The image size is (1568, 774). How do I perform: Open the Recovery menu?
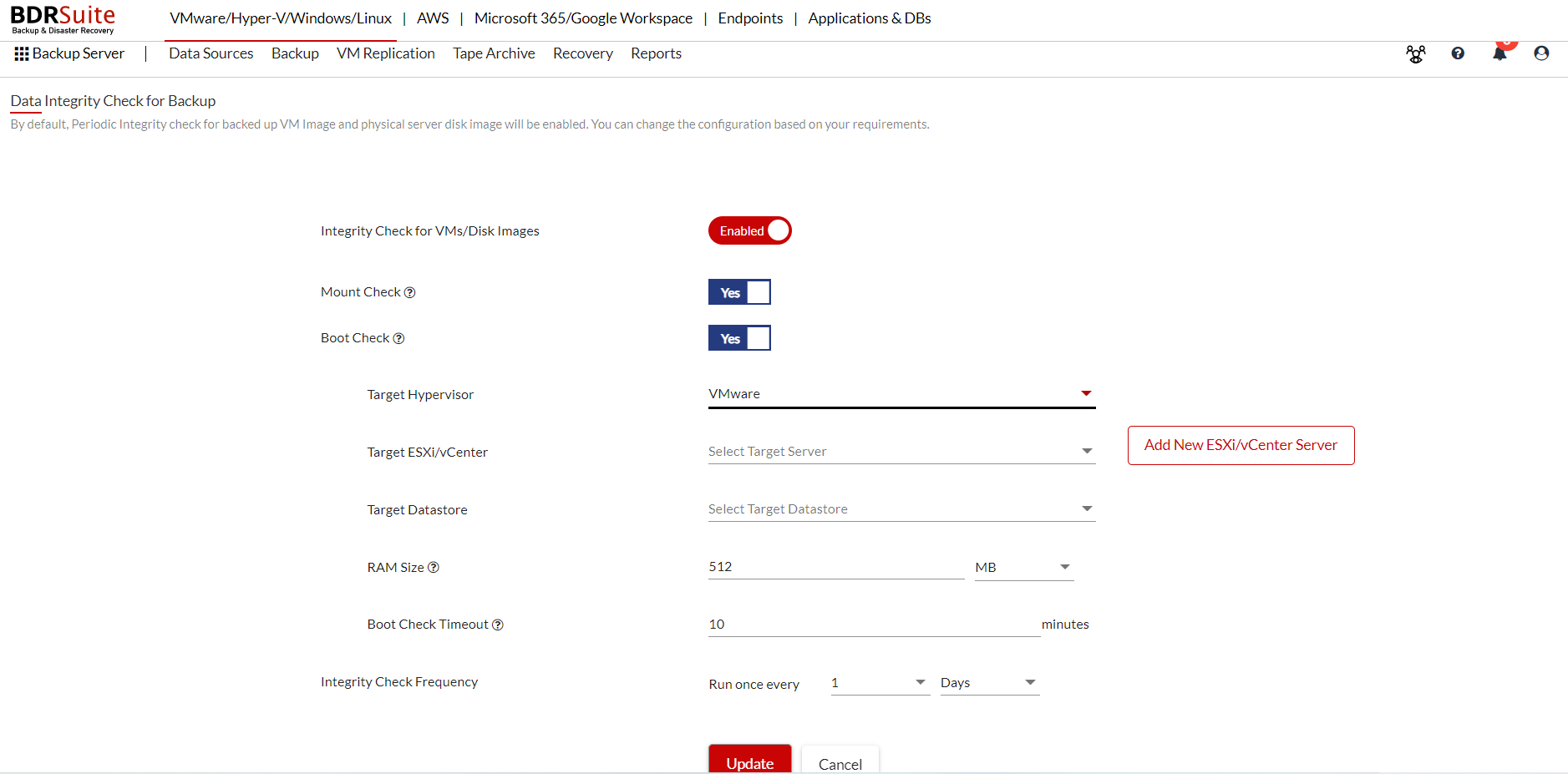583,53
